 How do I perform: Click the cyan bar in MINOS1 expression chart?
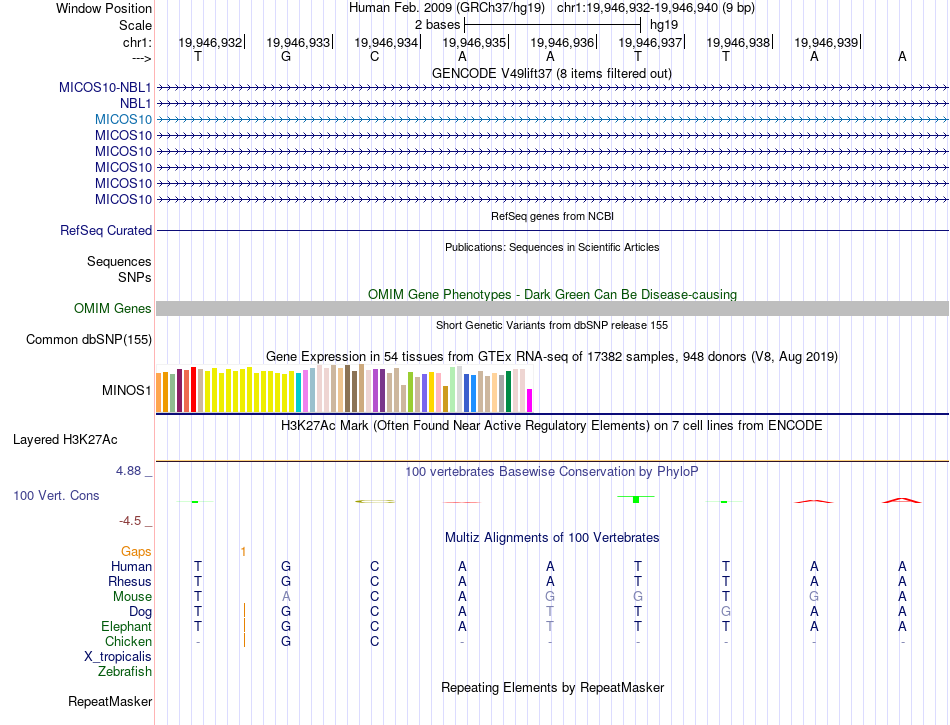pos(299,391)
